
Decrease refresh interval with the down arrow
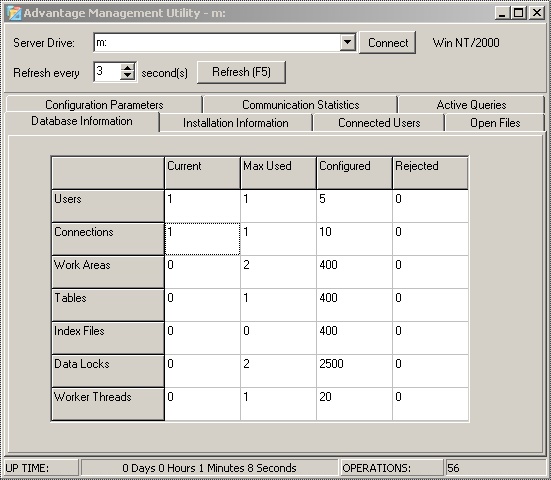click(128, 76)
